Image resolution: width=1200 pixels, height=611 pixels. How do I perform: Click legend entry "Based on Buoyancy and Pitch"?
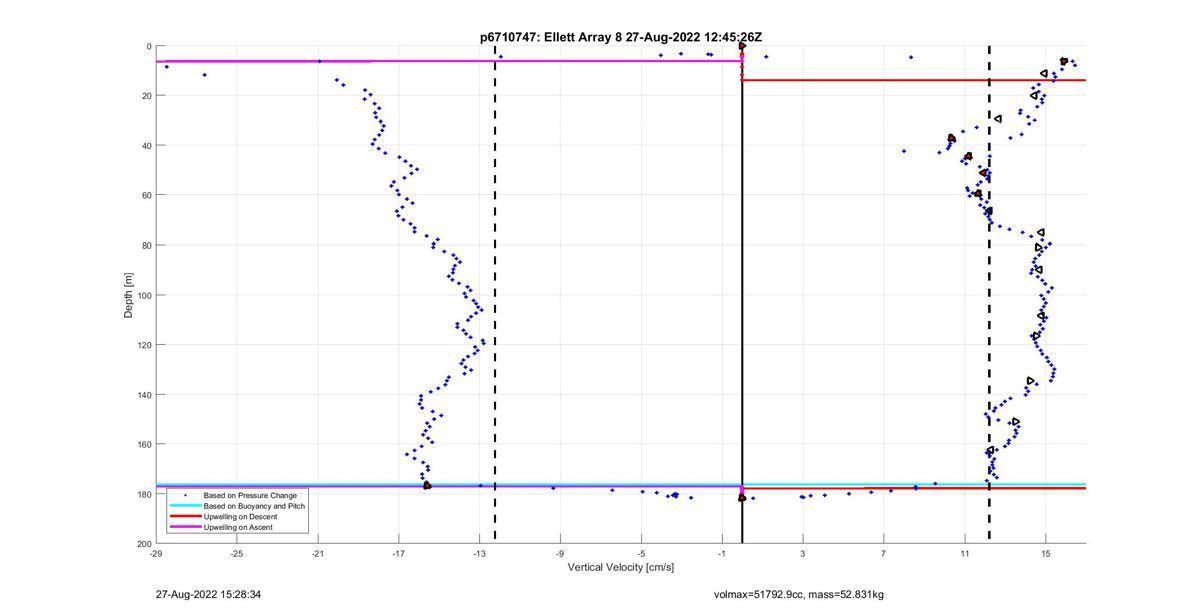tap(254, 506)
